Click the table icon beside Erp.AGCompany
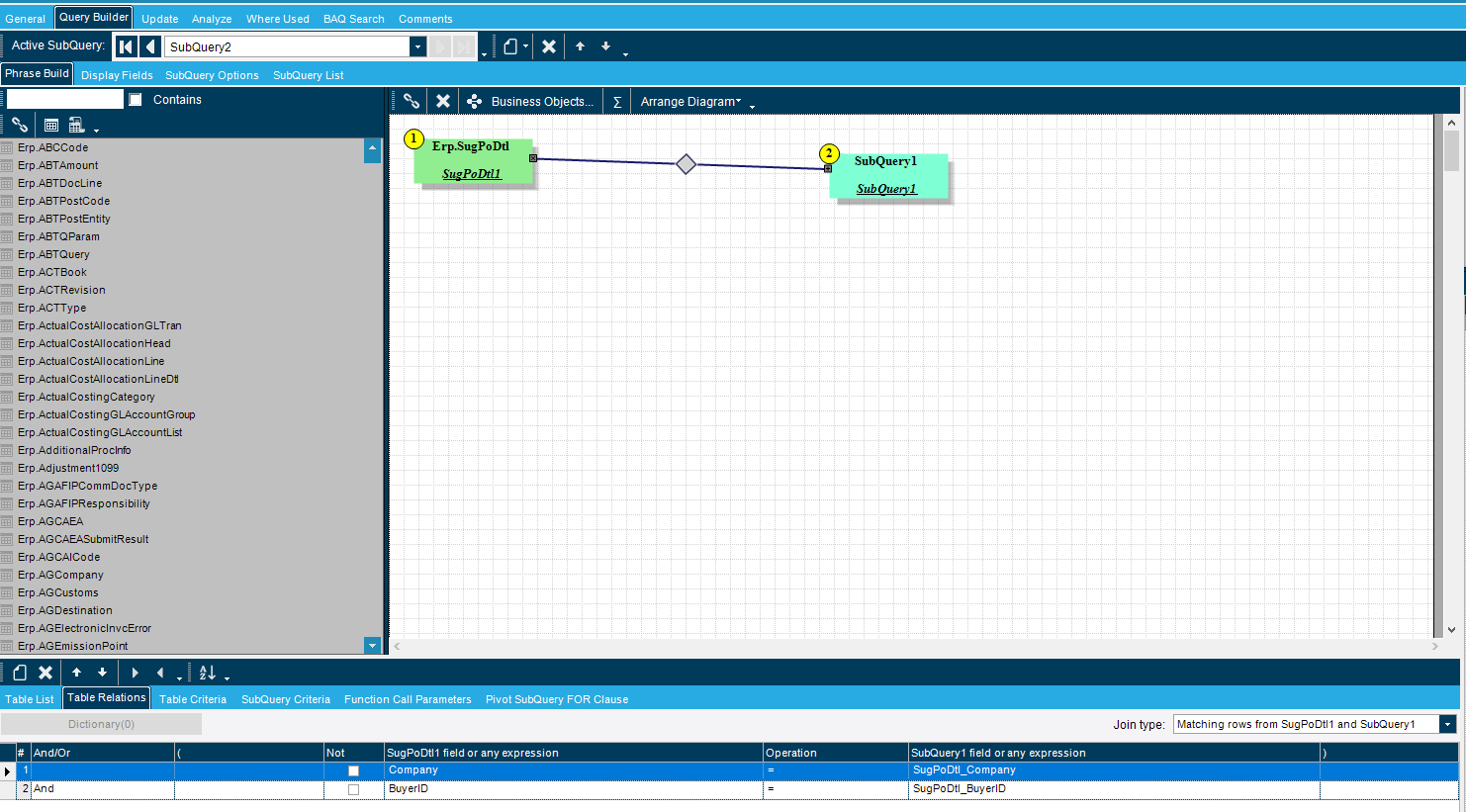Screen dimensions: 1466x812 (7, 575)
